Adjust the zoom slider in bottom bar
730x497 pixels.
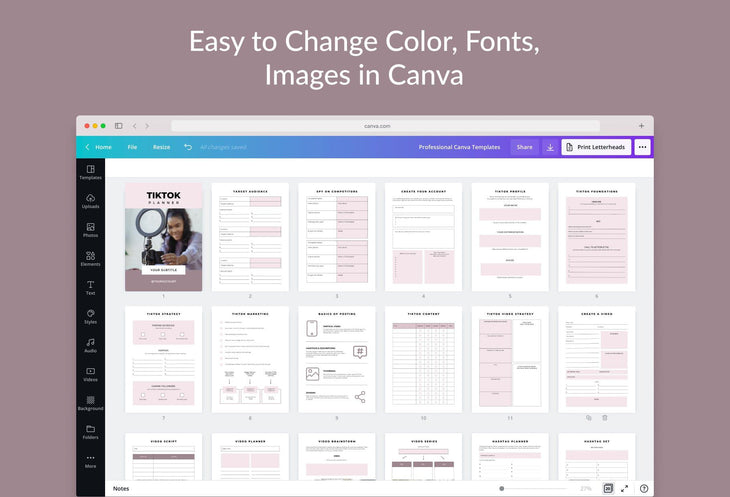[501, 488]
